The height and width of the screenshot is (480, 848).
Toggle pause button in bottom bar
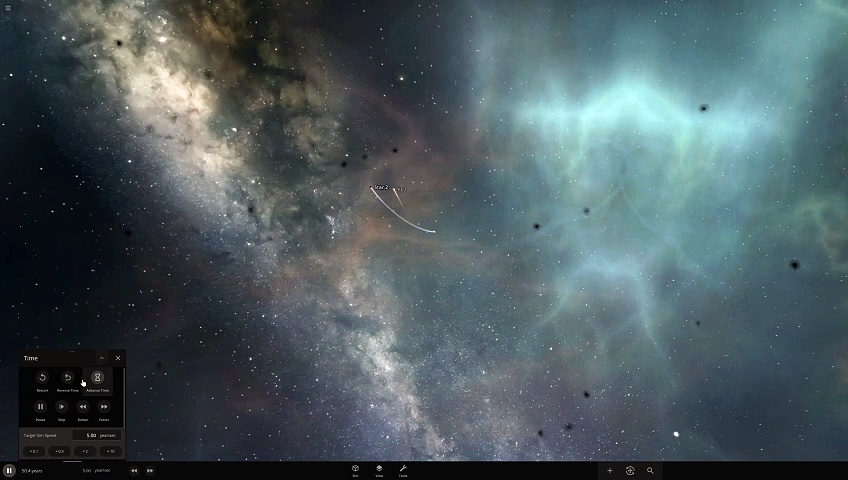point(9,470)
